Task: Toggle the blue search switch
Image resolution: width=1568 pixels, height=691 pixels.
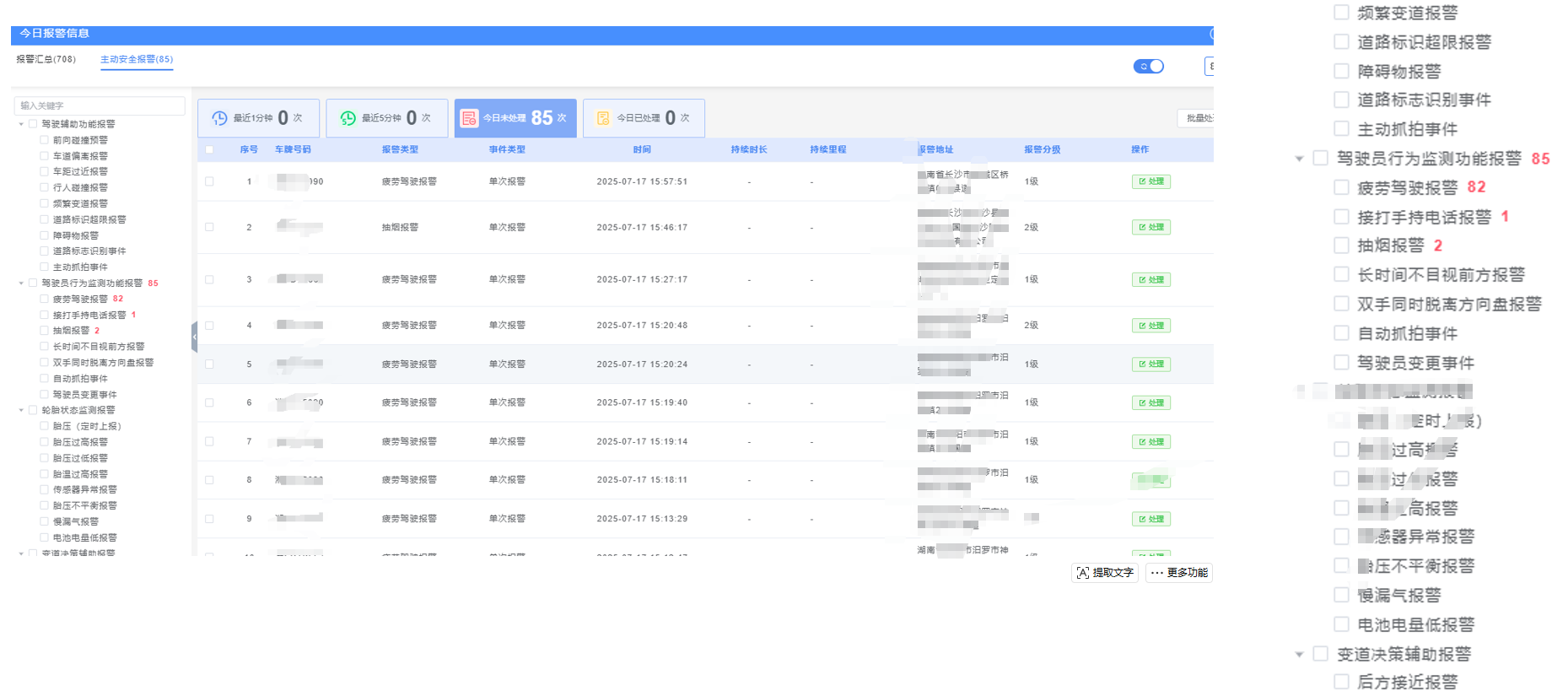Action: pos(1148,66)
